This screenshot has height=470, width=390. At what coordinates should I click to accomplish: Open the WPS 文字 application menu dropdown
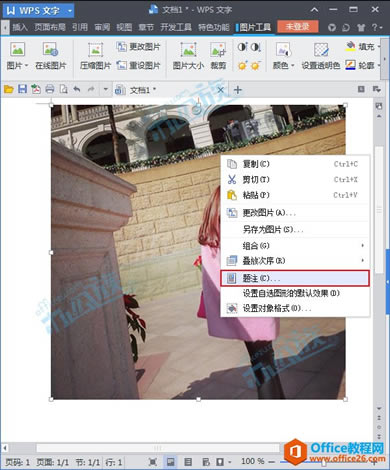69,10
